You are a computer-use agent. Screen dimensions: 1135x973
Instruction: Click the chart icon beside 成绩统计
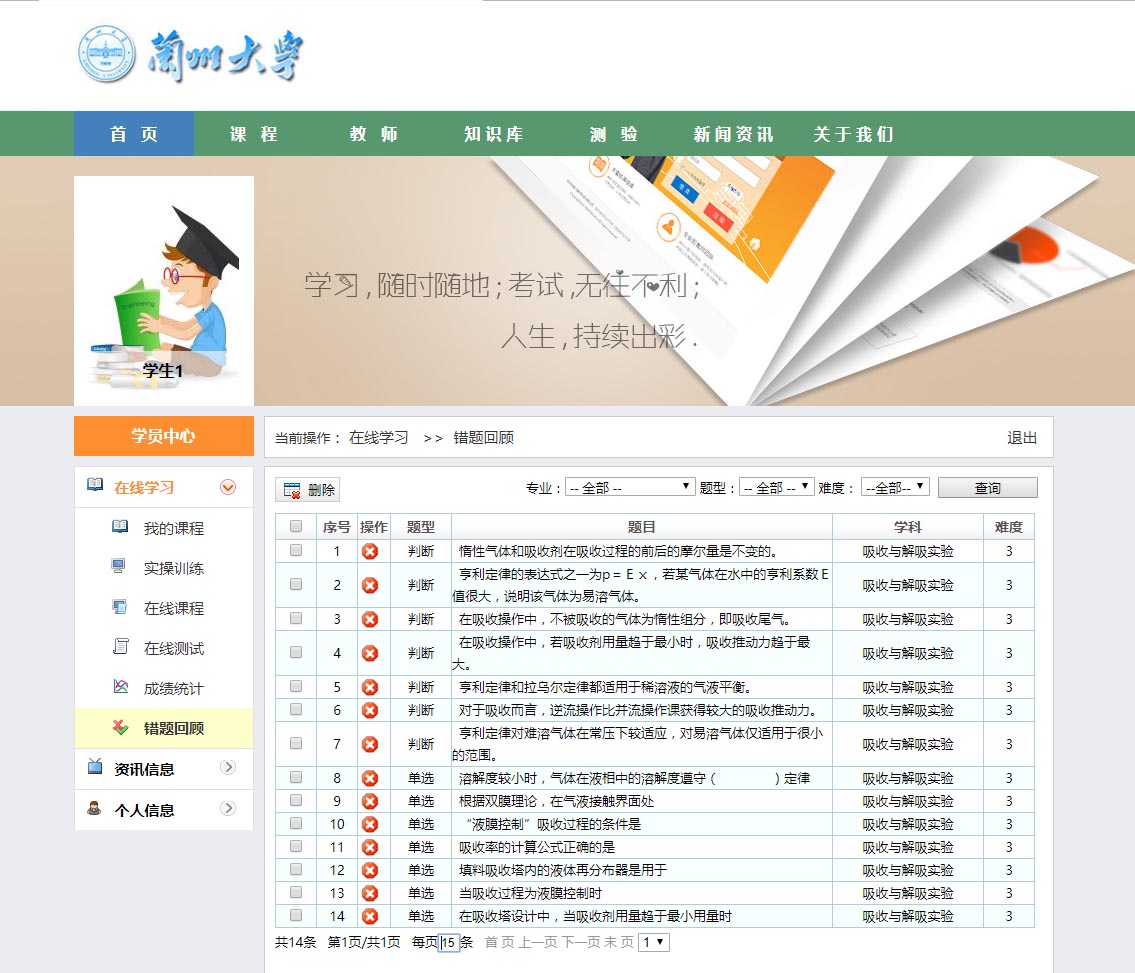(x=120, y=687)
